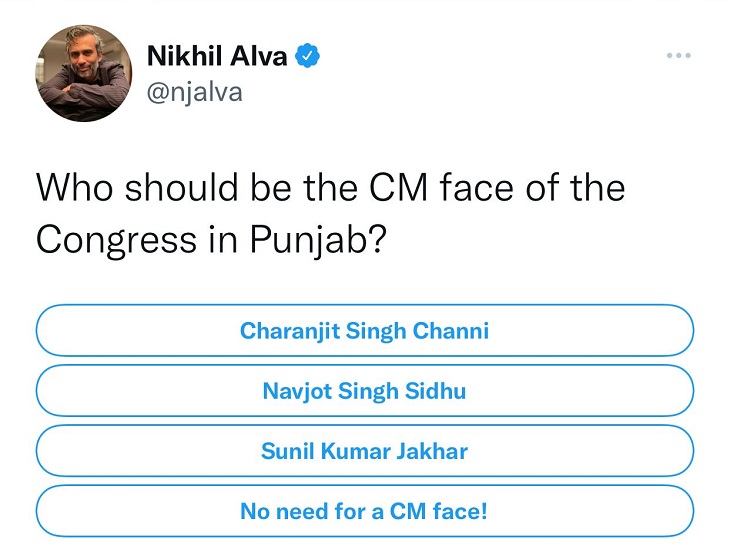Pick the second poll choice, Sidhu
Viewport: 730px width, 548px height.
364,390
